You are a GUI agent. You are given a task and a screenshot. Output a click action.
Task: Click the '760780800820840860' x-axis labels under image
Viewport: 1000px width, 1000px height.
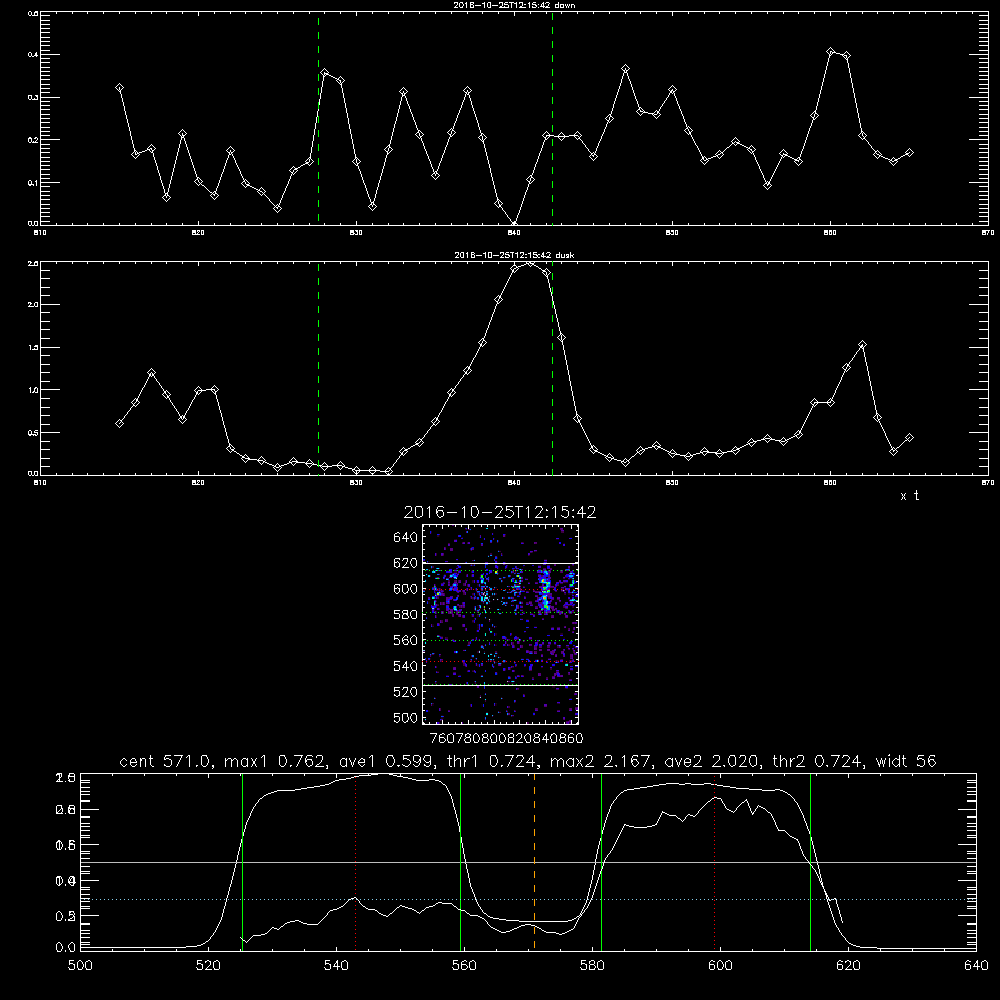click(x=506, y=739)
